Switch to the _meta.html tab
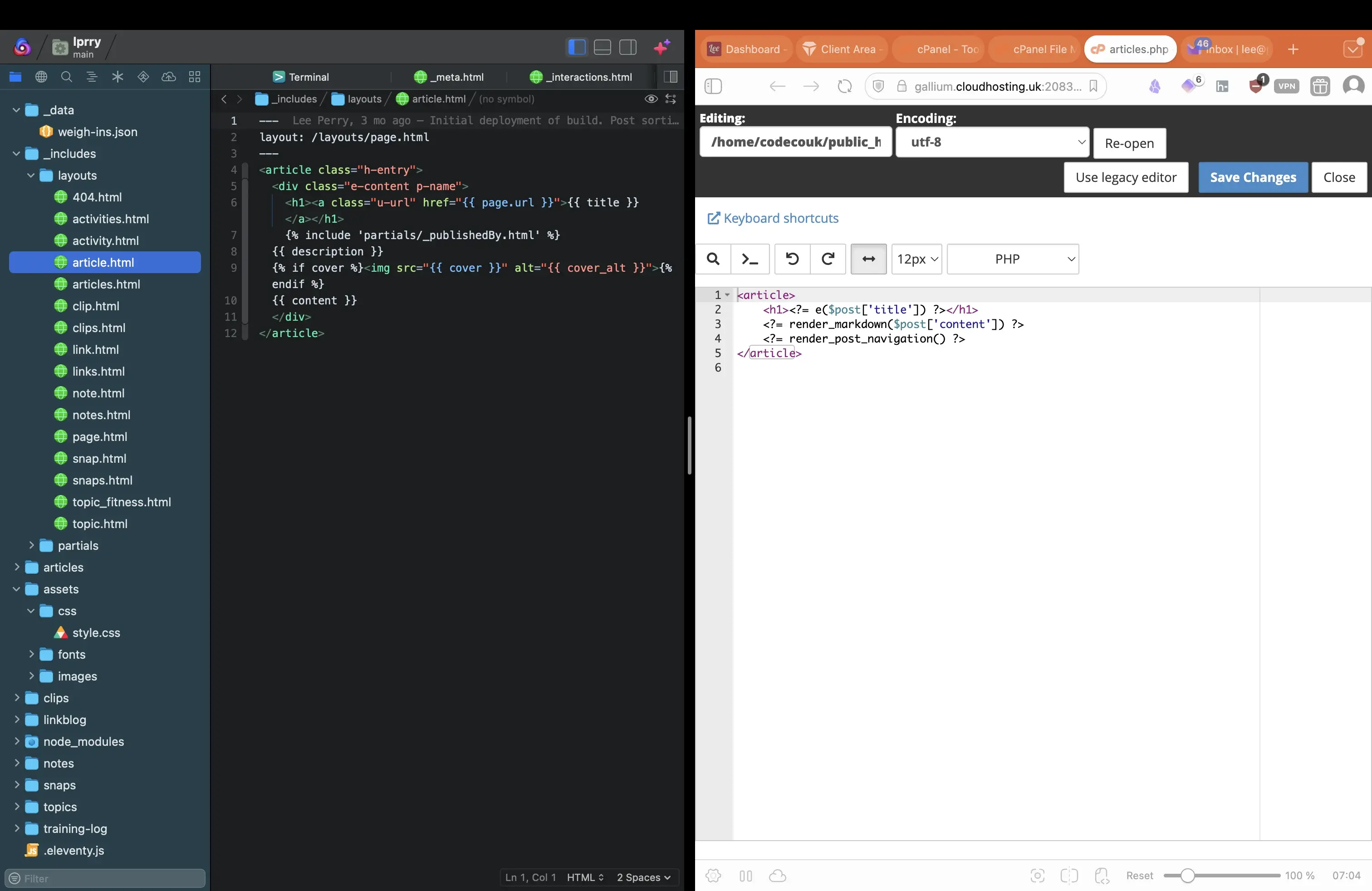This screenshot has height=891, width=1372. pos(449,77)
